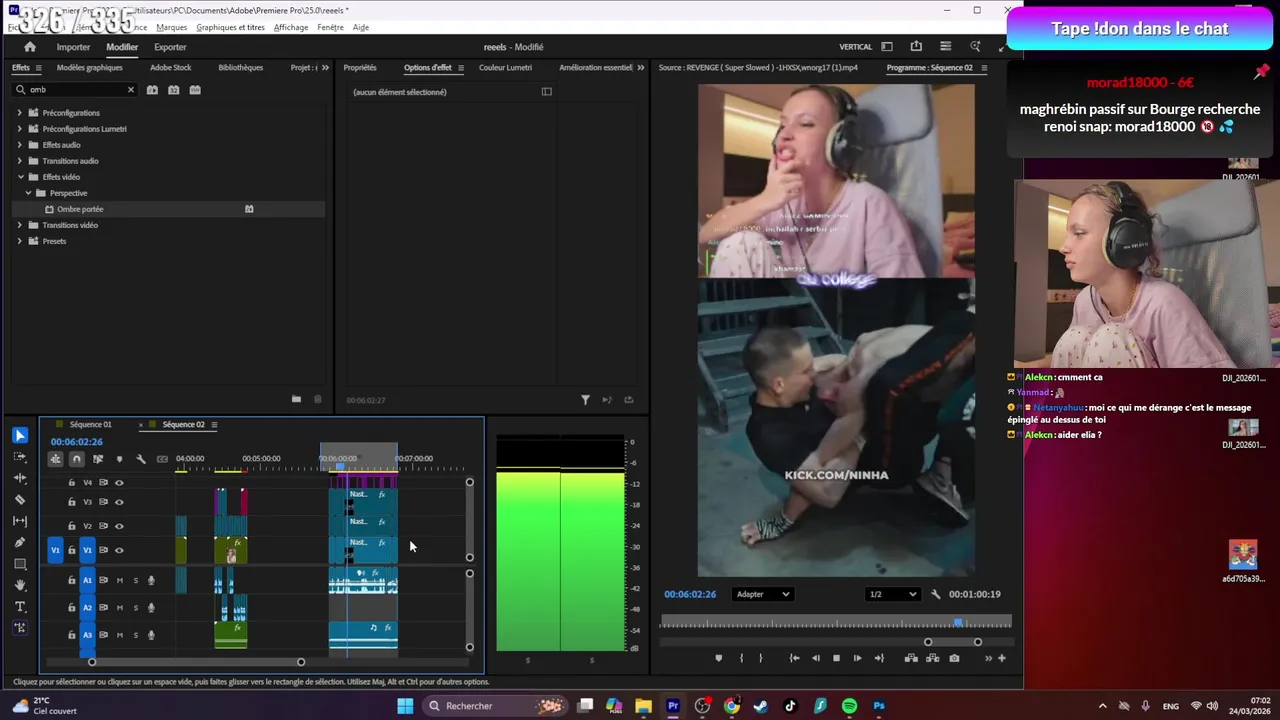Open the button editor plus icon
Viewport: 1280px width, 720px height.
1001,658
